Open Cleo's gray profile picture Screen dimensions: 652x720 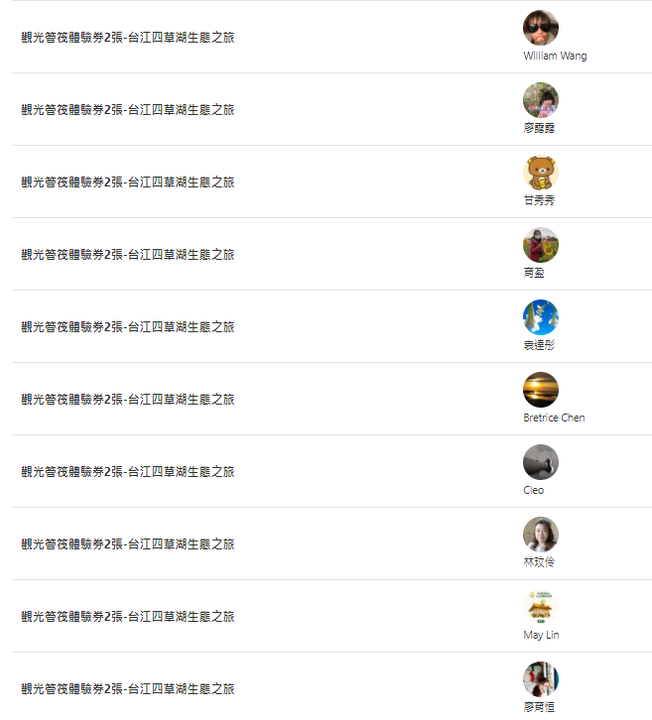[x=540, y=462]
